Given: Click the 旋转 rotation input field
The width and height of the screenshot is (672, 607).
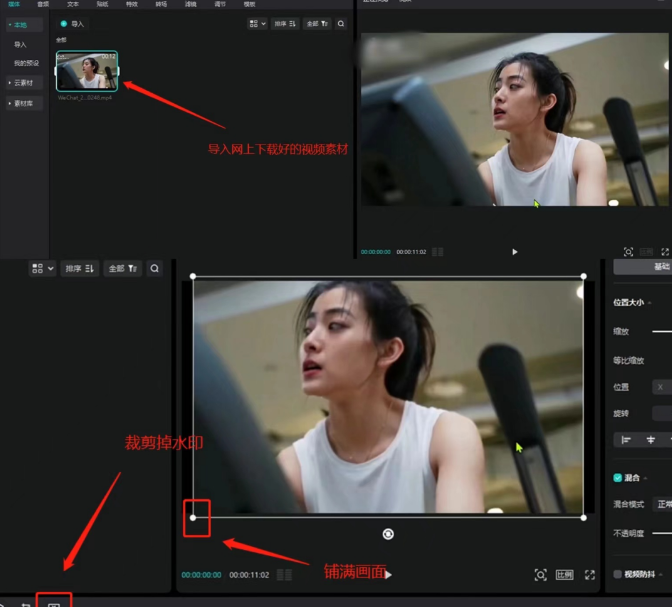Looking at the screenshot, I should tap(662, 413).
